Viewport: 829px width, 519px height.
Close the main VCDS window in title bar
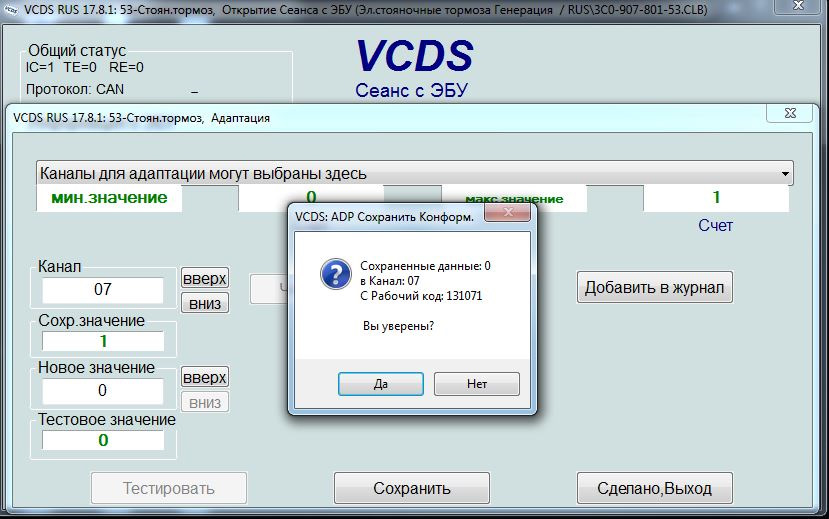(x=799, y=5)
